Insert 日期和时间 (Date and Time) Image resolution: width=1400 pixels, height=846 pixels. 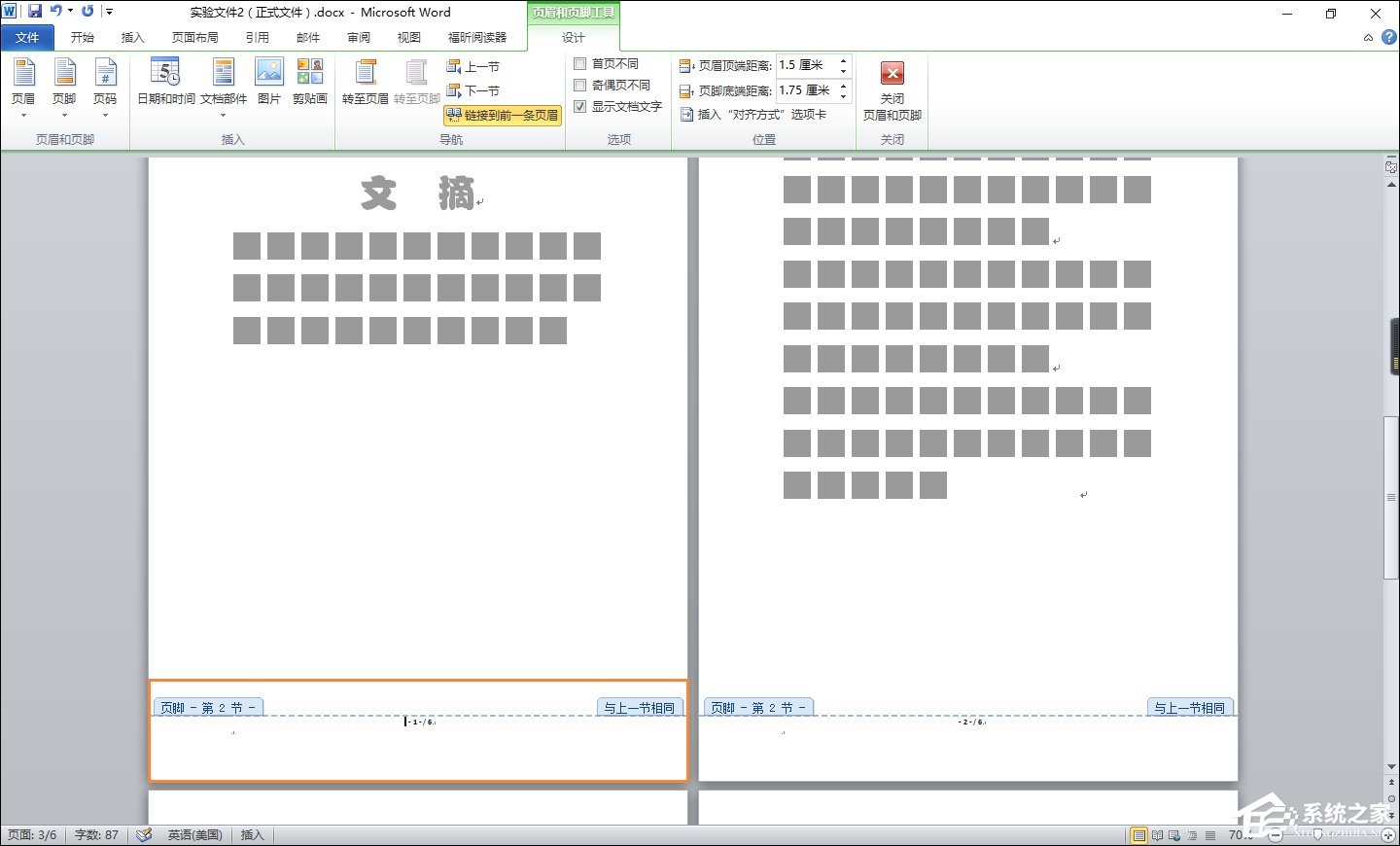(166, 82)
